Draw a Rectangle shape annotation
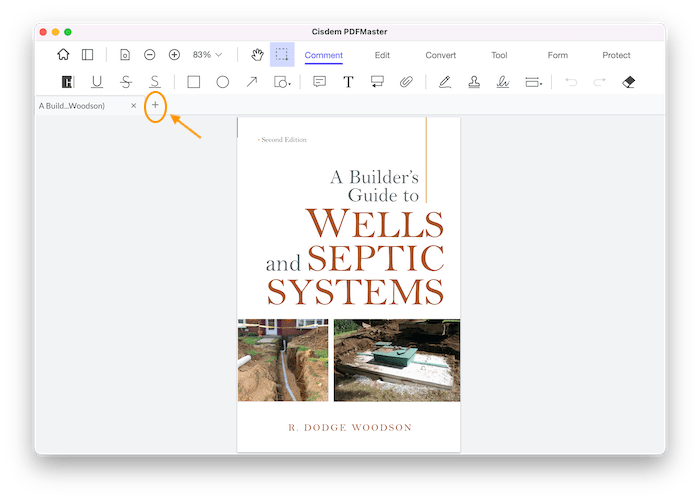This screenshot has height=500, width=700. [194, 82]
